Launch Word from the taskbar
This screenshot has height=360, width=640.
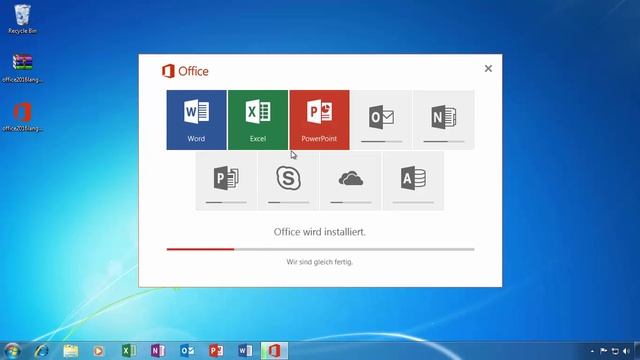(x=245, y=351)
